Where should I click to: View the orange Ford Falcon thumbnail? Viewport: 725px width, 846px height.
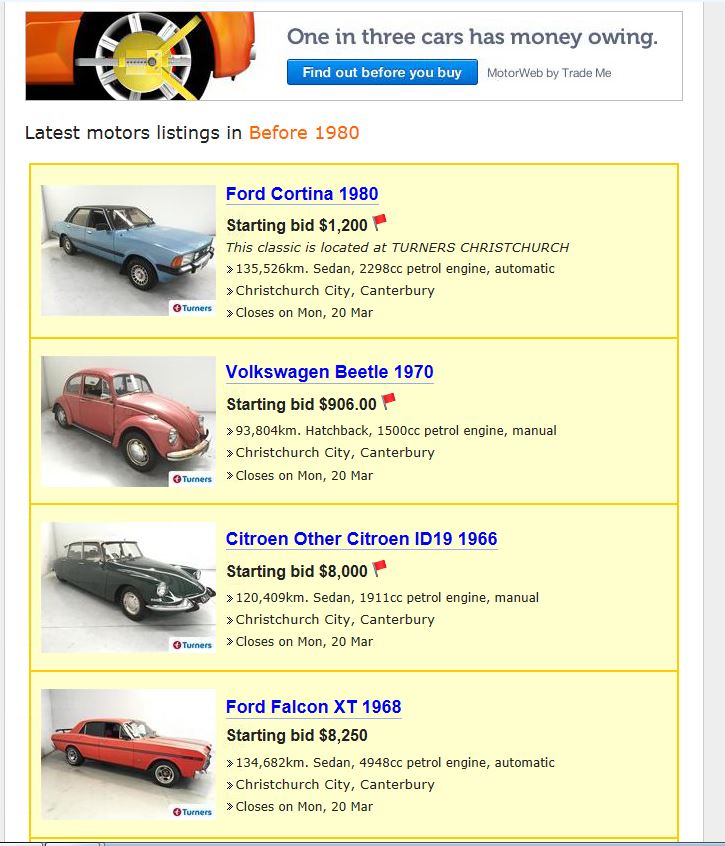pyautogui.click(x=128, y=754)
